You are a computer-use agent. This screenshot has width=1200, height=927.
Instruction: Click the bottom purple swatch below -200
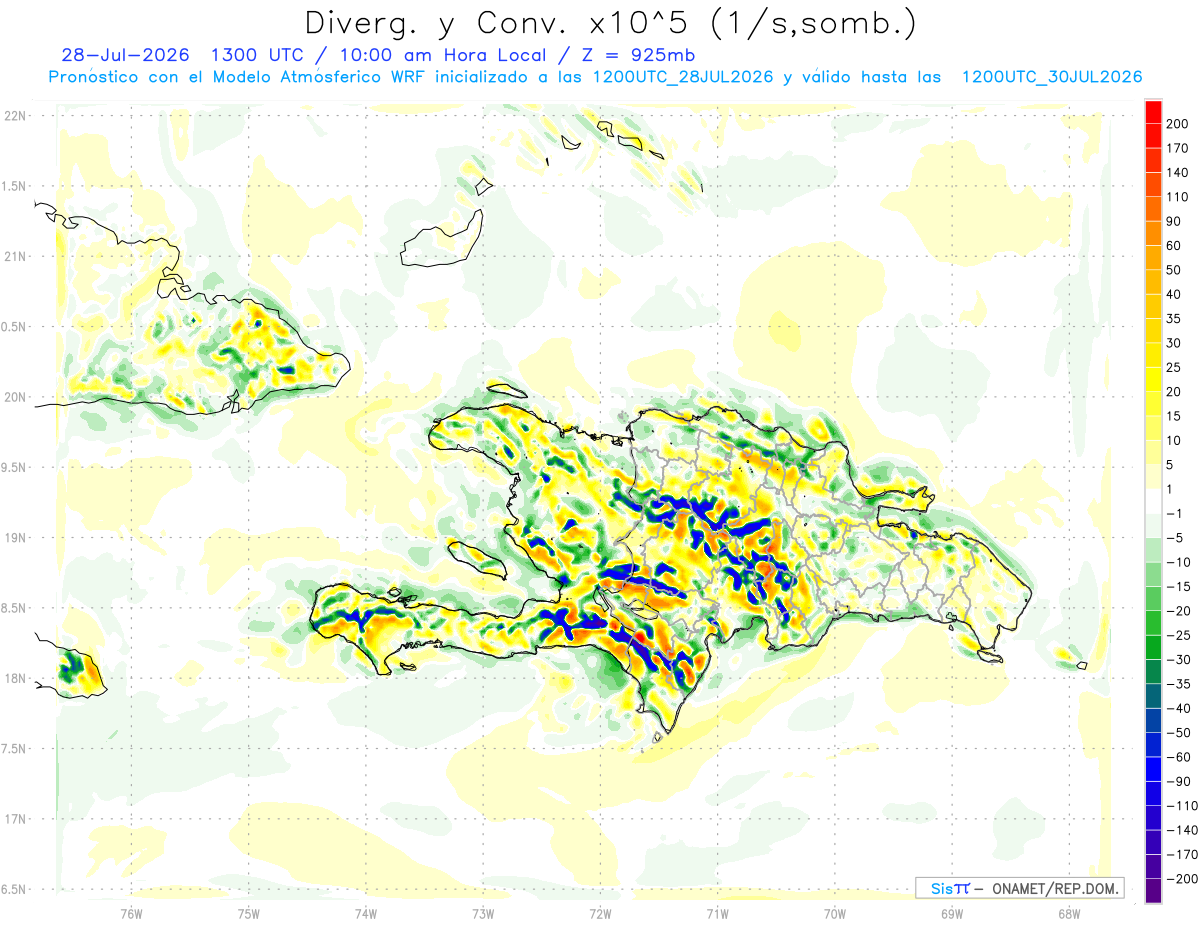(1153, 891)
